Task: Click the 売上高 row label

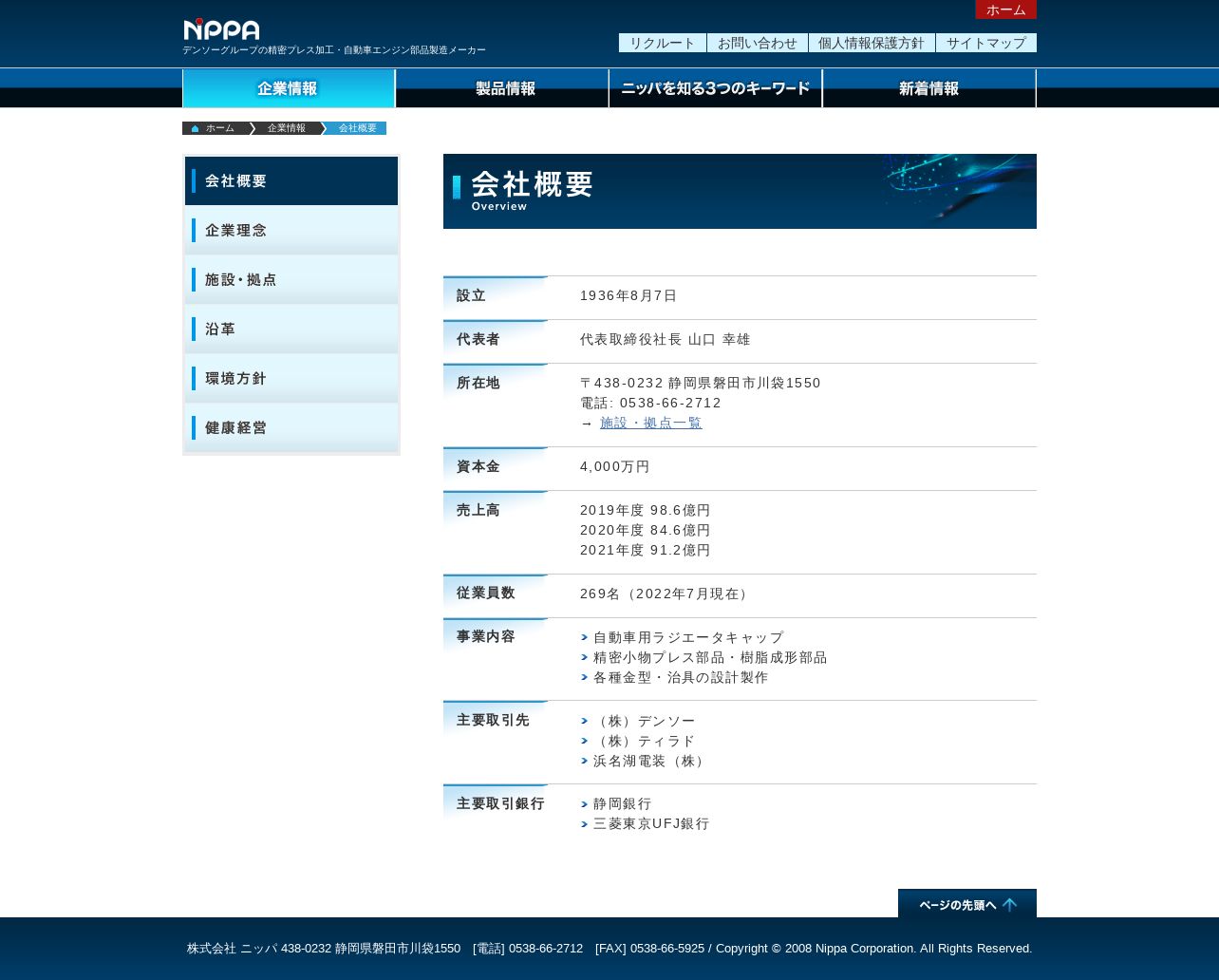Action: pos(478,510)
